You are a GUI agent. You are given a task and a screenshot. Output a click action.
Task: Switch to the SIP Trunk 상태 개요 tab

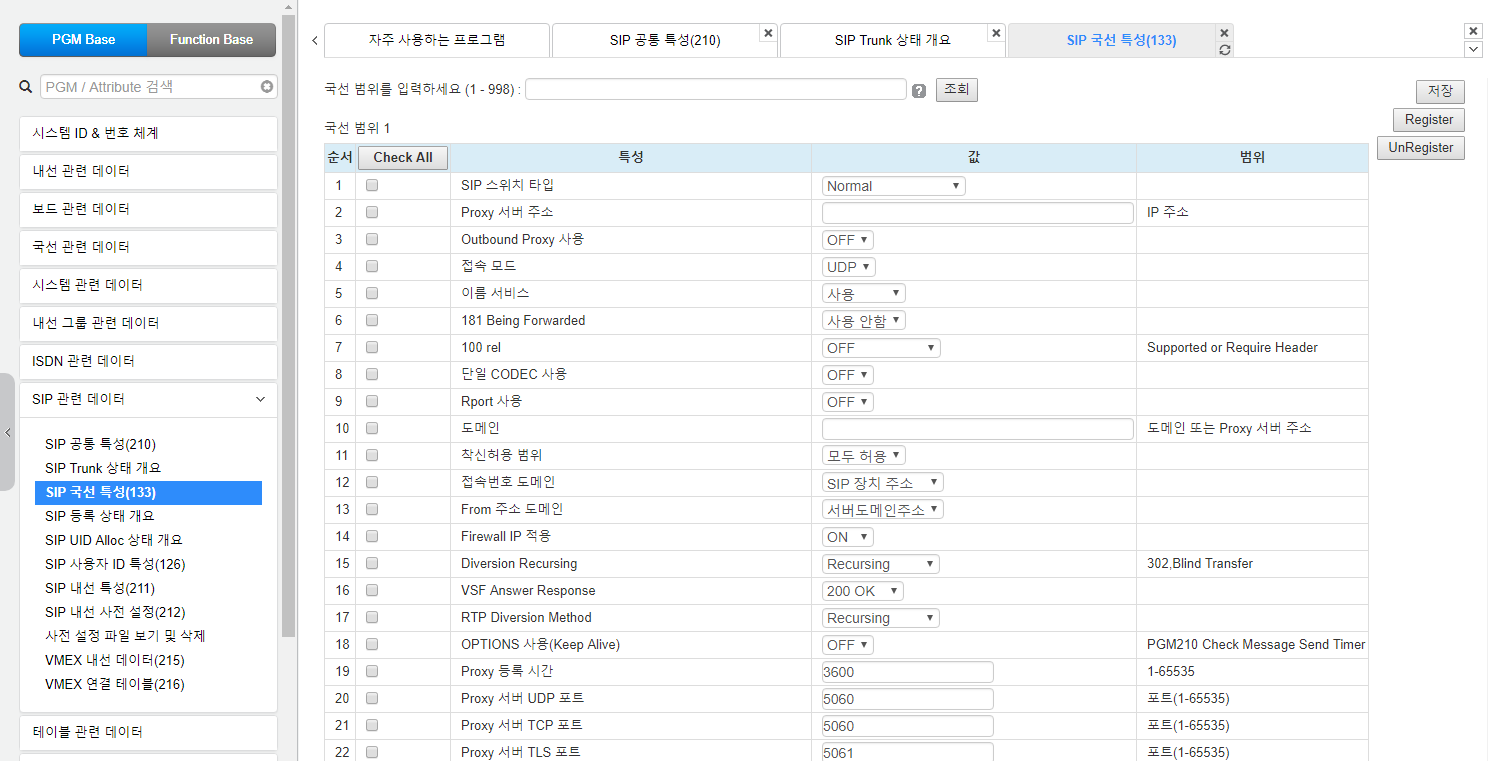(893, 40)
